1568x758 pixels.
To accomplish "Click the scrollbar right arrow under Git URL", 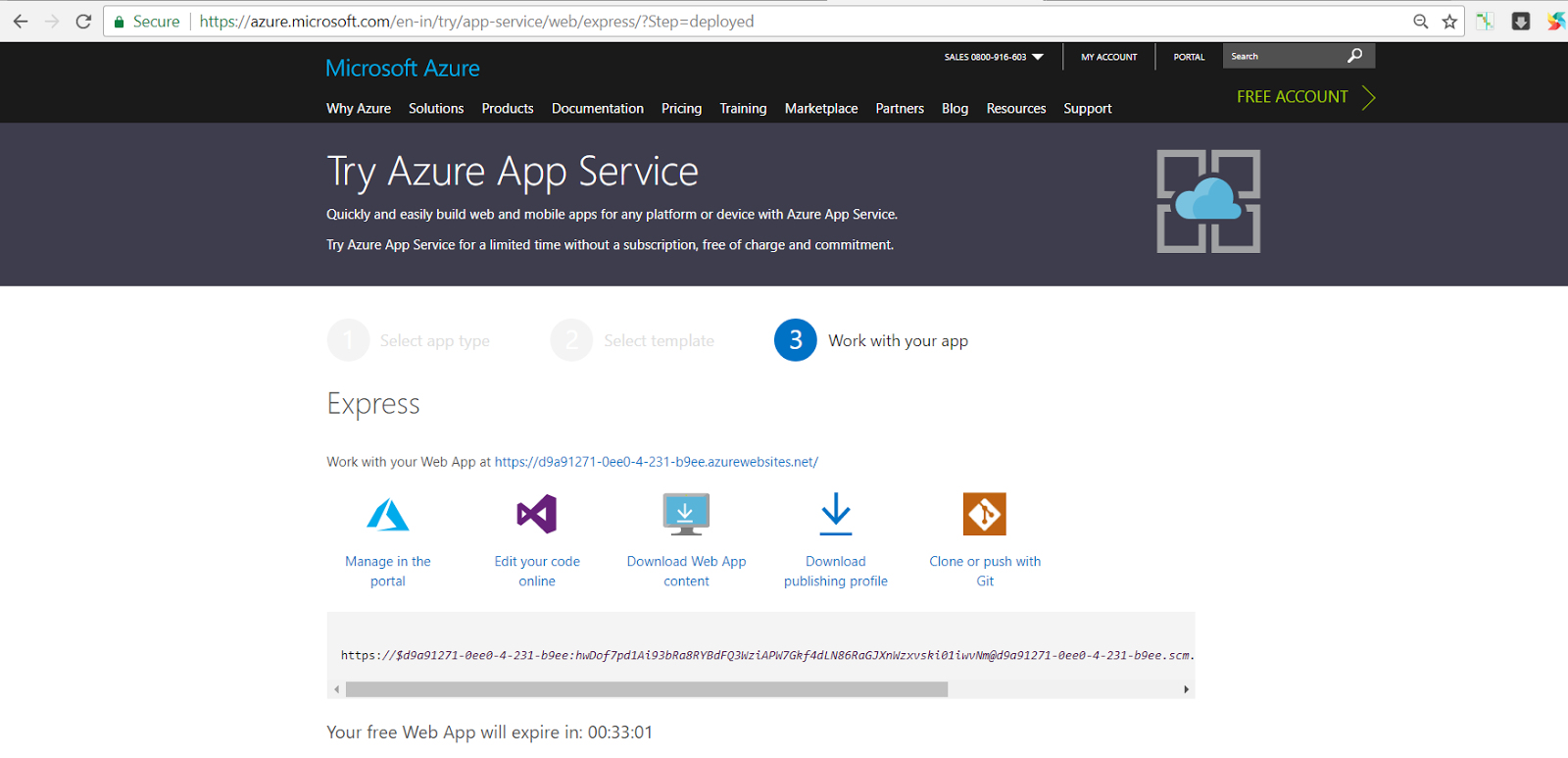I will (x=1186, y=689).
